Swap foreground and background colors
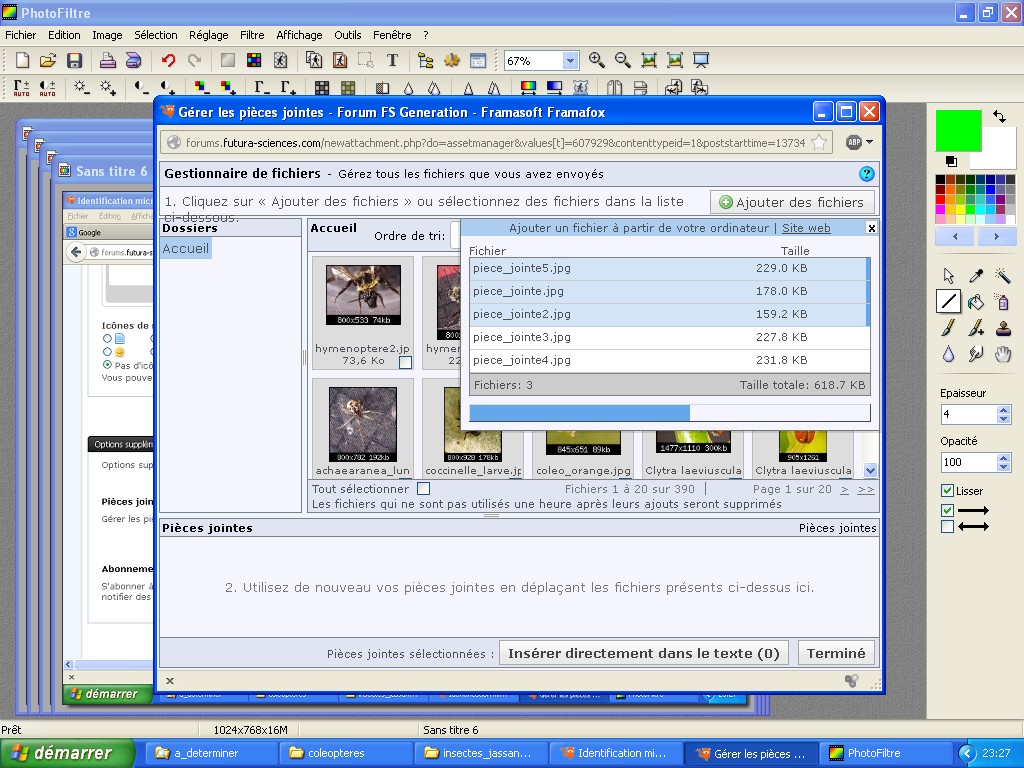This screenshot has width=1024, height=768. point(1000,116)
